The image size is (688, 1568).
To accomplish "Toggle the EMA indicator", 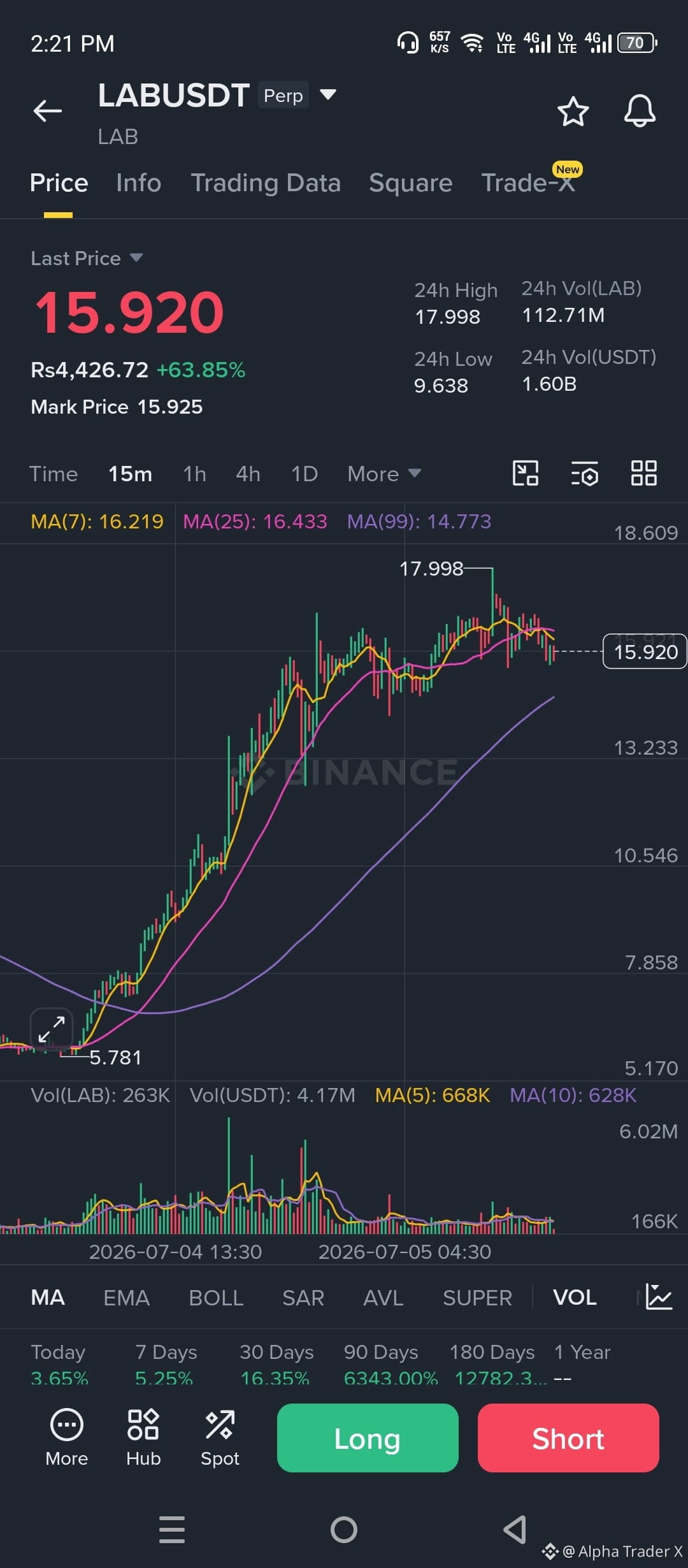I will coord(127,1297).
